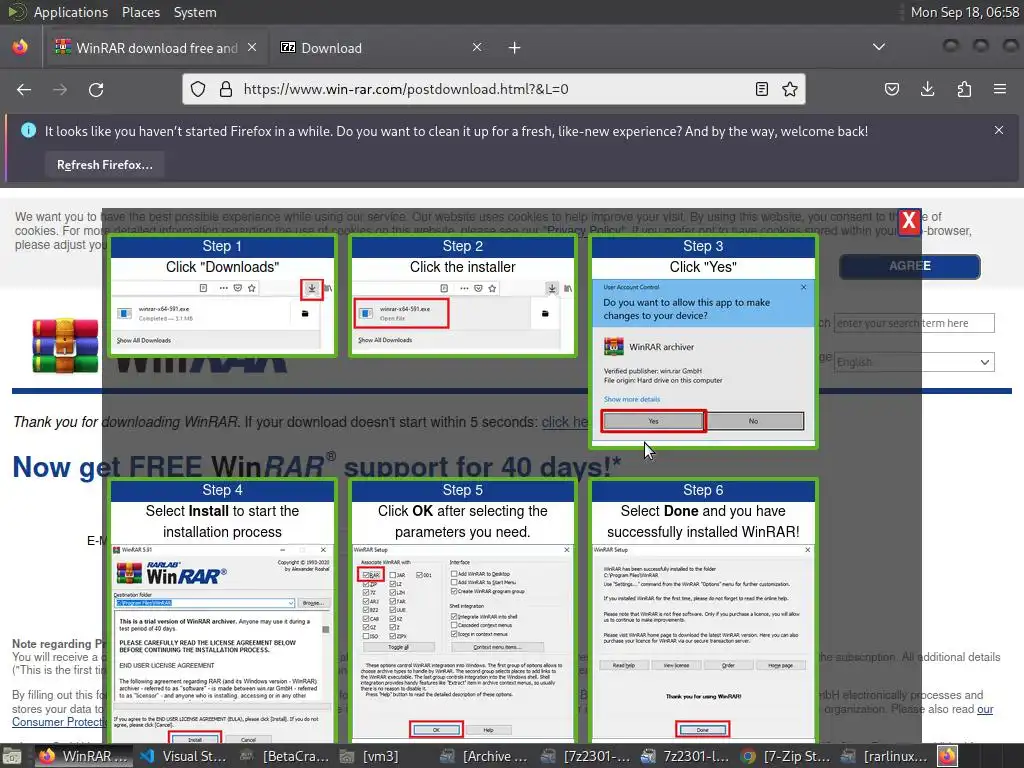Click the info icon in notification bar

click(28, 130)
